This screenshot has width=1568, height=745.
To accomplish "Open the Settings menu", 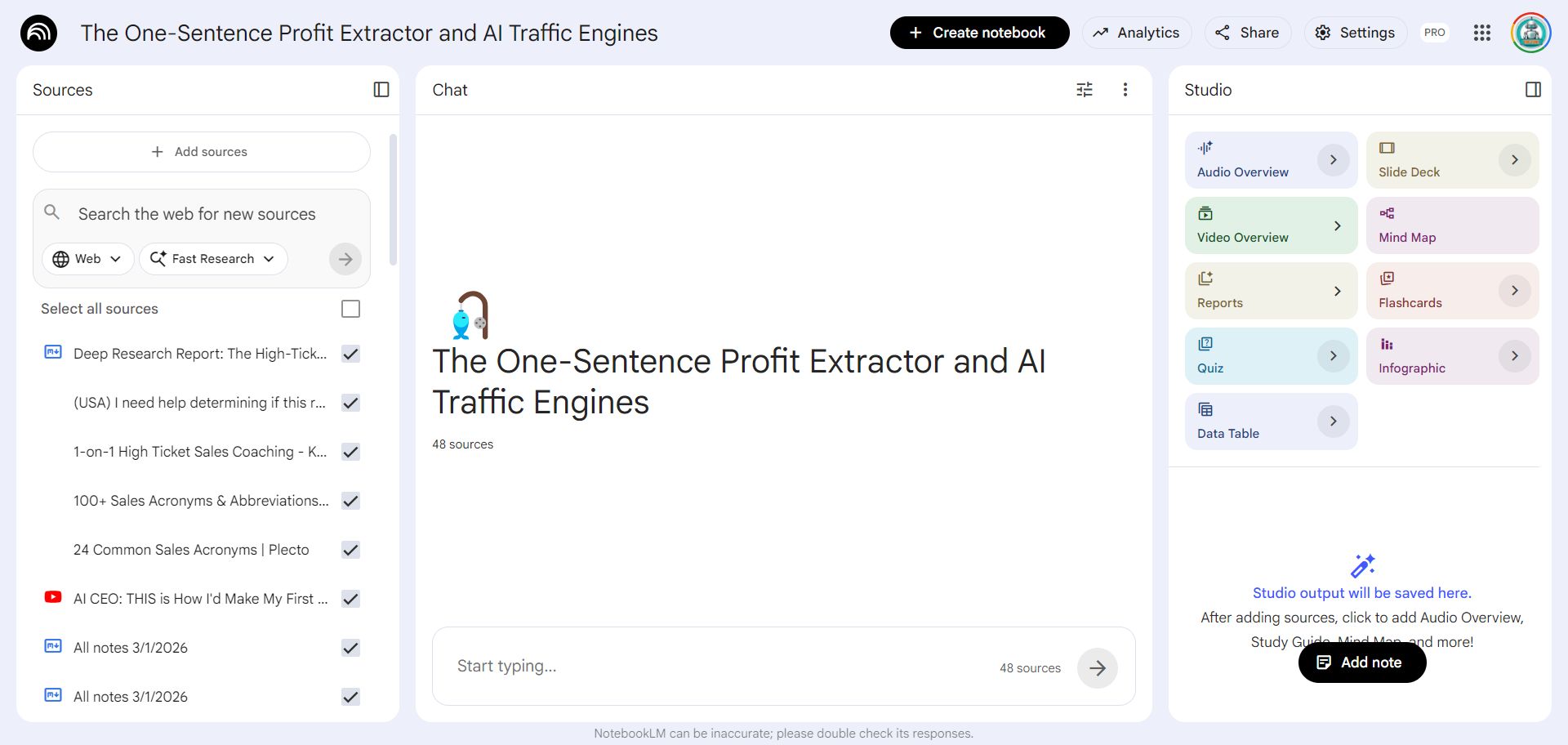I will click(1355, 33).
